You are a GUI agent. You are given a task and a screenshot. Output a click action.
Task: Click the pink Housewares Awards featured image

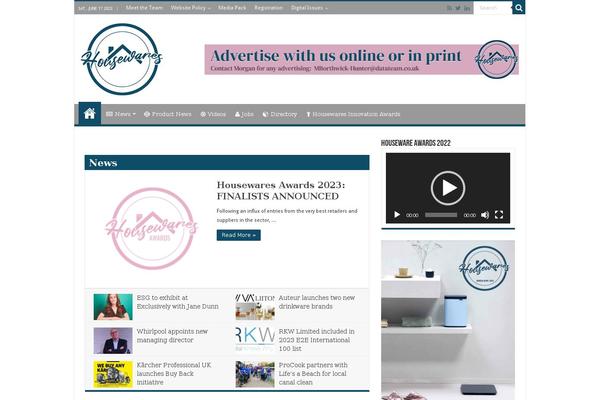point(152,229)
